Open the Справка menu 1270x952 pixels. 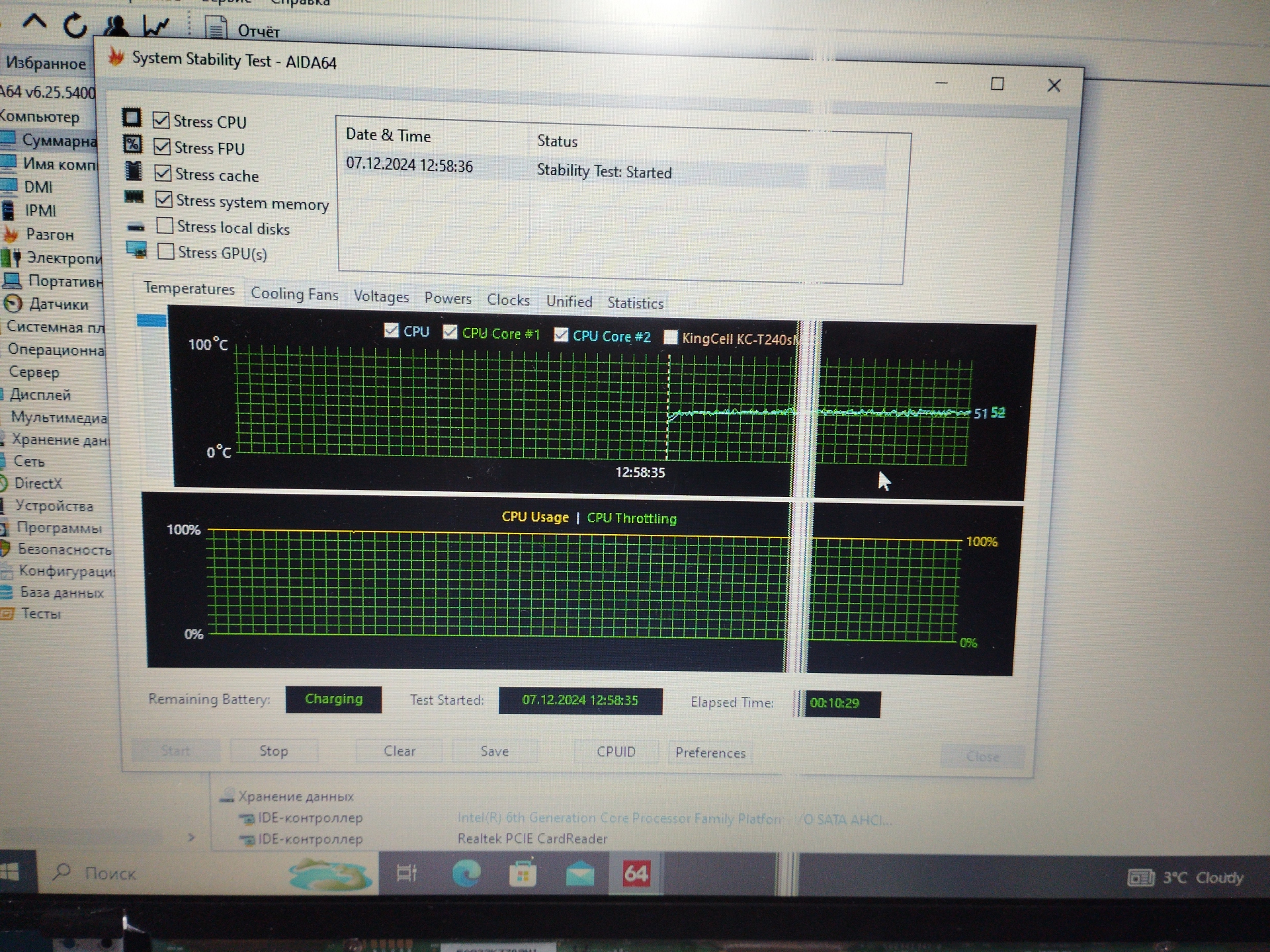(300, 3)
